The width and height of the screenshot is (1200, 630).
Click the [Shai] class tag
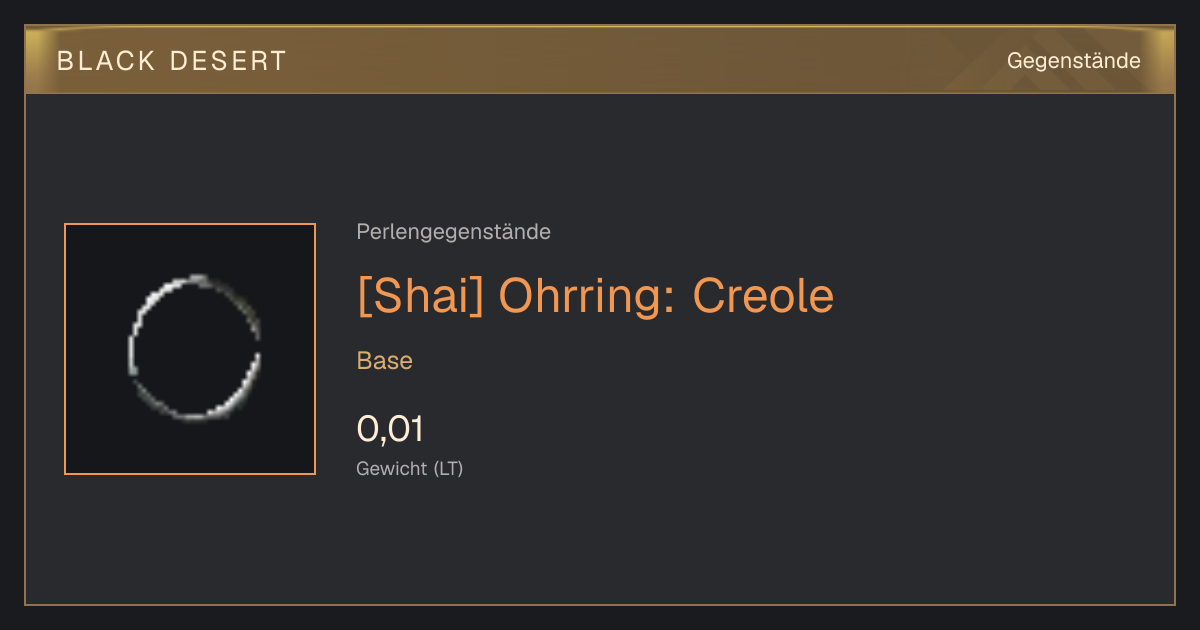(x=420, y=295)
